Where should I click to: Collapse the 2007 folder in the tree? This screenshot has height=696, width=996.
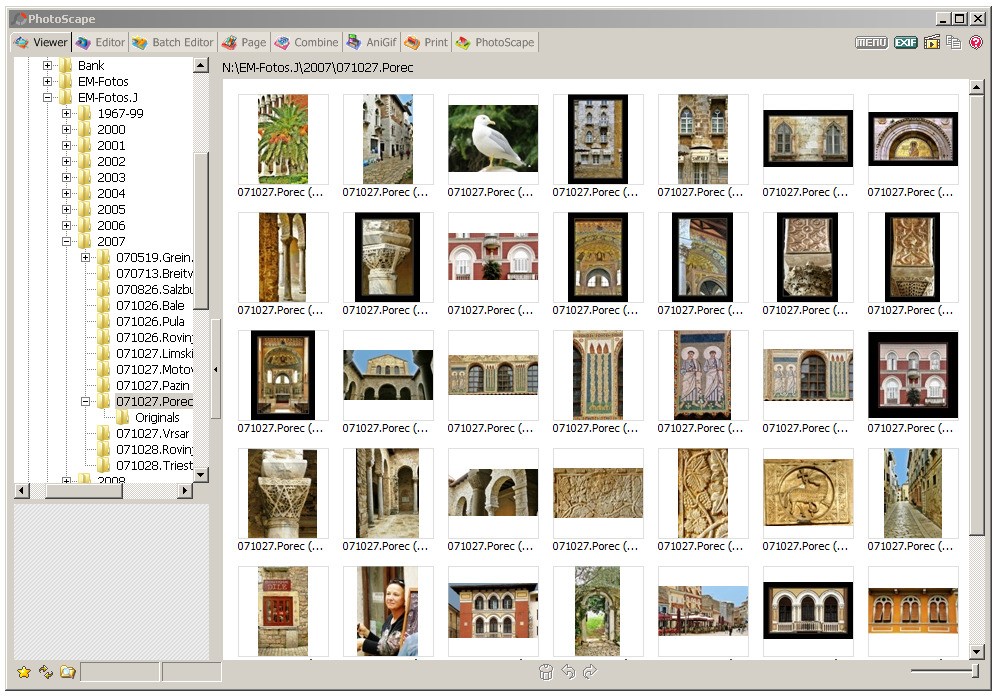pyautogui.click(x=67, y=241)
